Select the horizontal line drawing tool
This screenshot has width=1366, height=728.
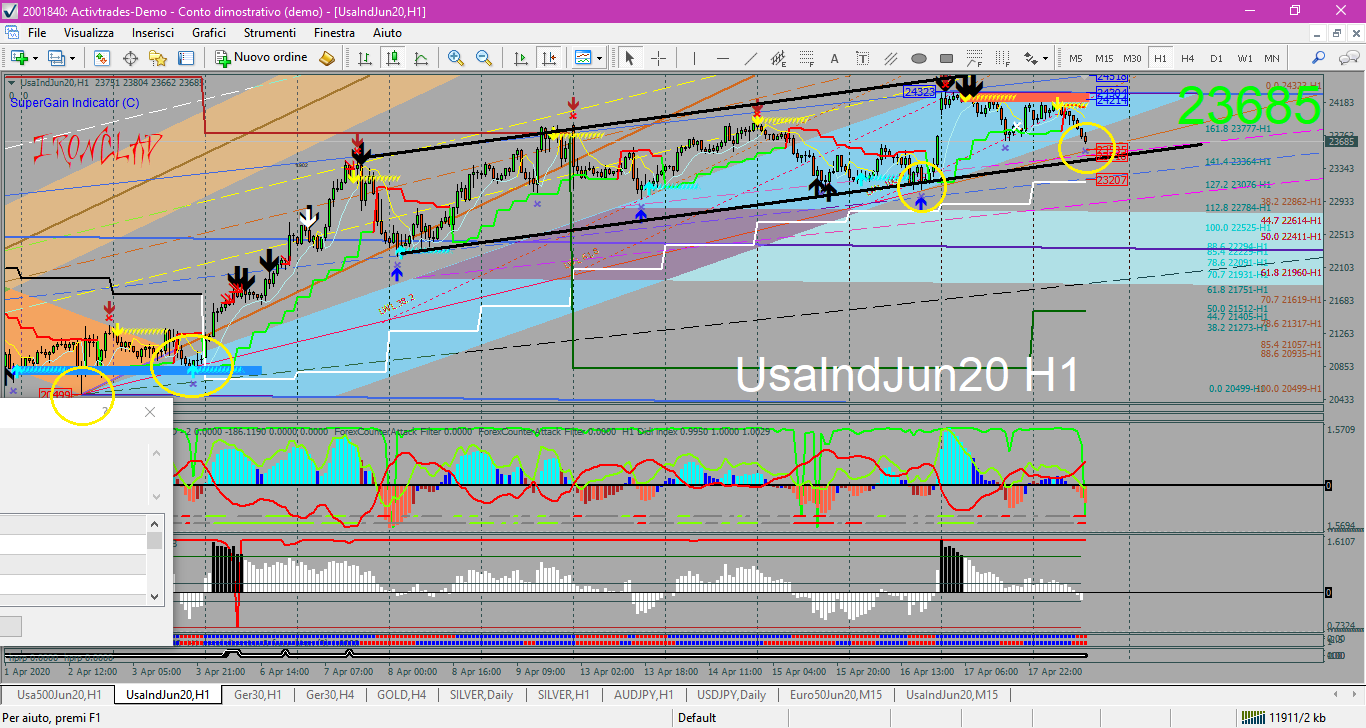pos(723,58)
